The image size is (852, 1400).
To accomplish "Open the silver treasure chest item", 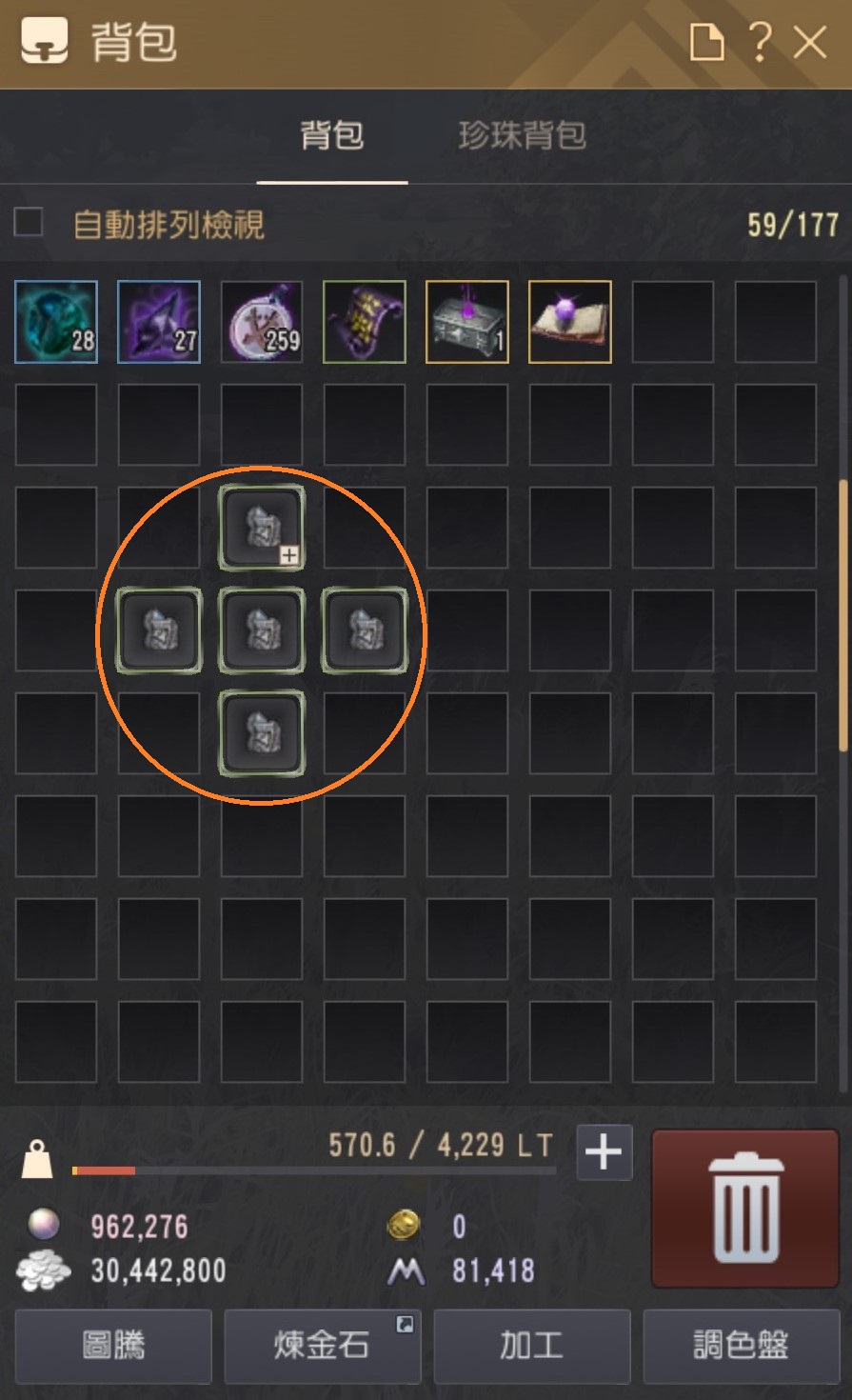I will click(467, 322).
